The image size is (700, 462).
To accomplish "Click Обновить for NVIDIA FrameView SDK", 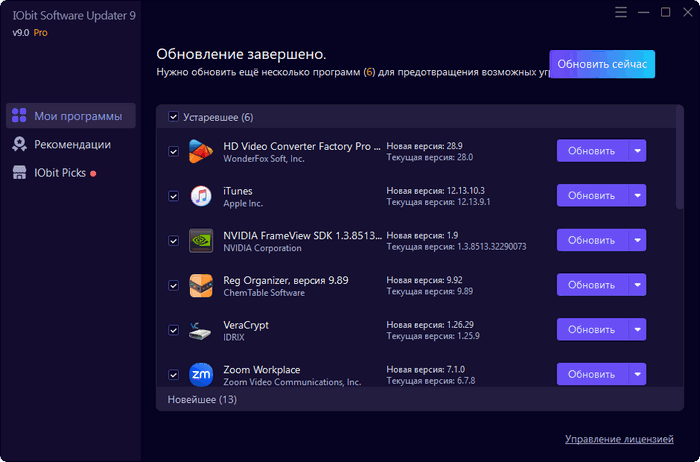I will coord(592,240).
